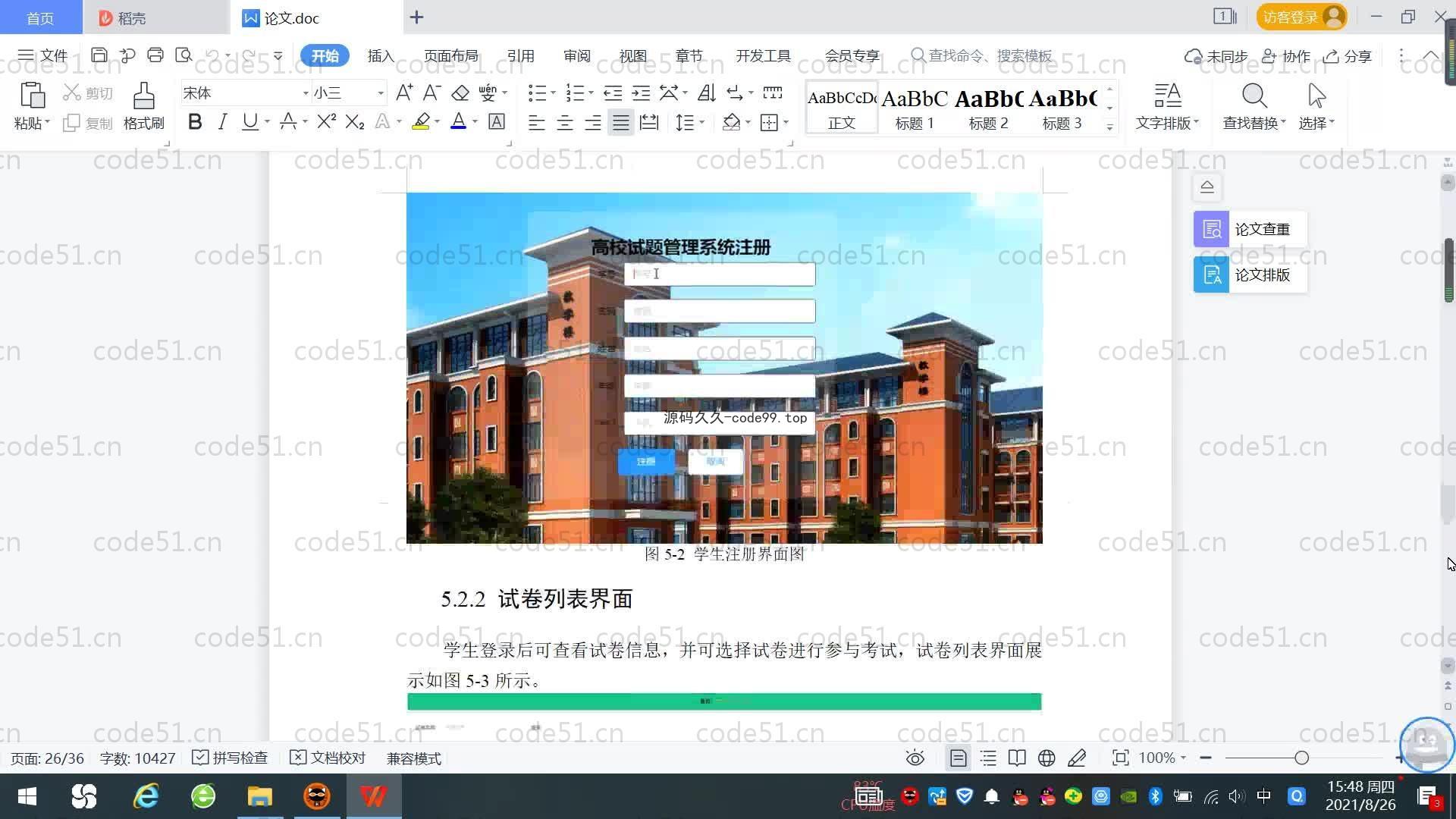Open the font size dropdown
This screenshot has height=819, width=1456.
point(381,93)
